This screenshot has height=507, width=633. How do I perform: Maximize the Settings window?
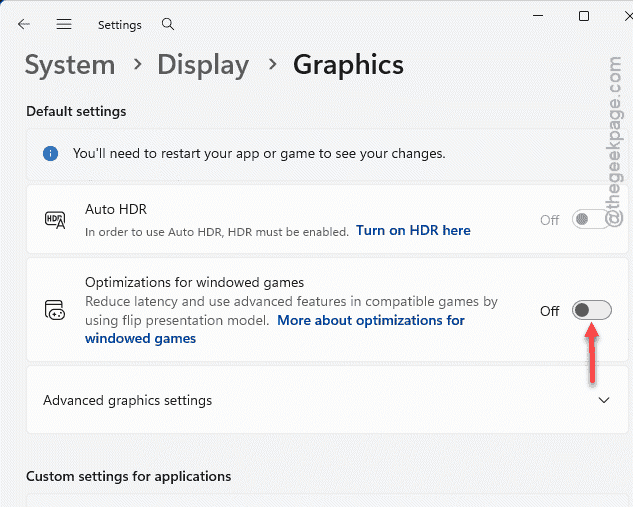[x=584, y=16]
